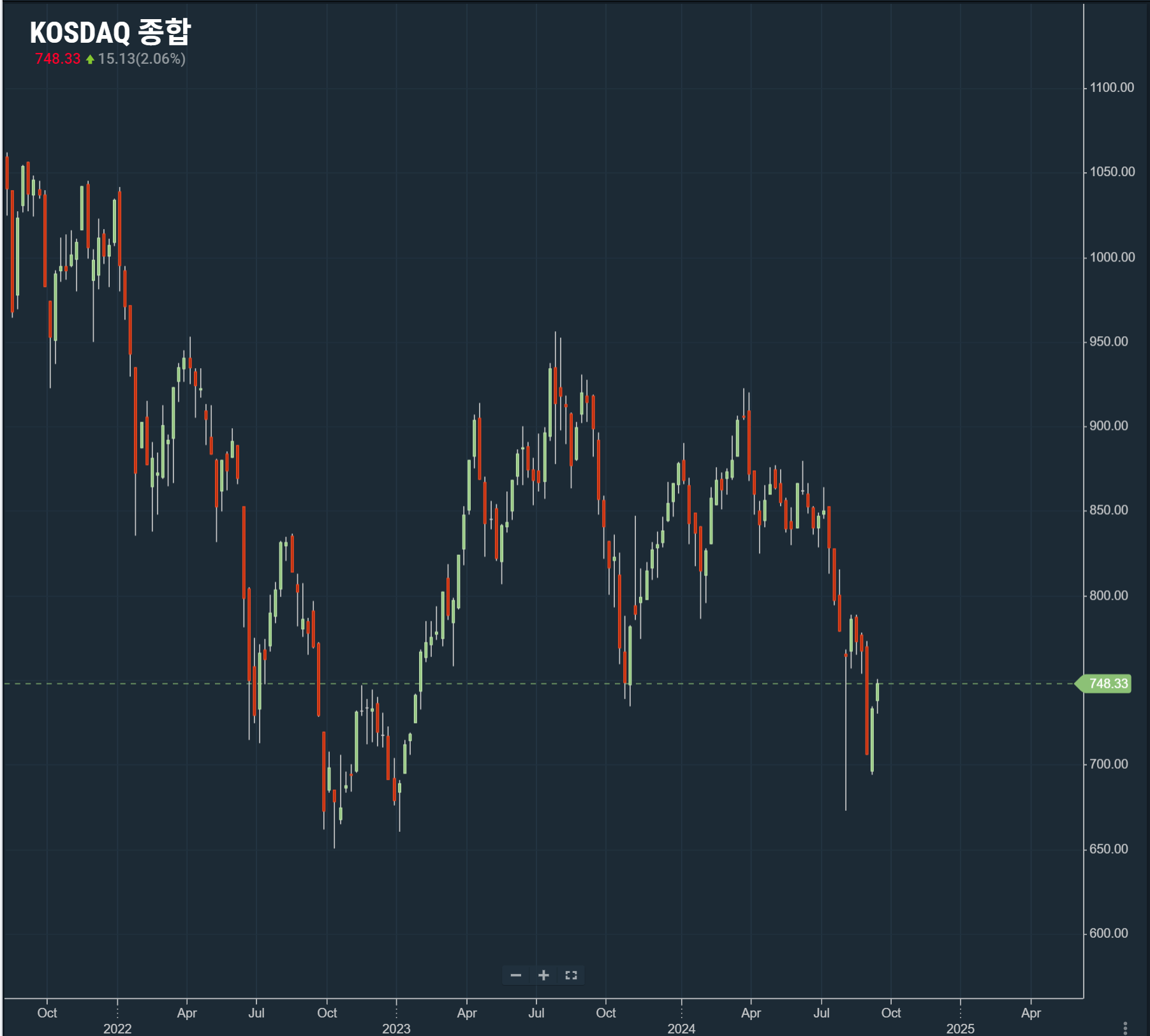Select the 2023 year label on time axis
Screen dimensions: 1150x1036
[x=396, y=1028]
